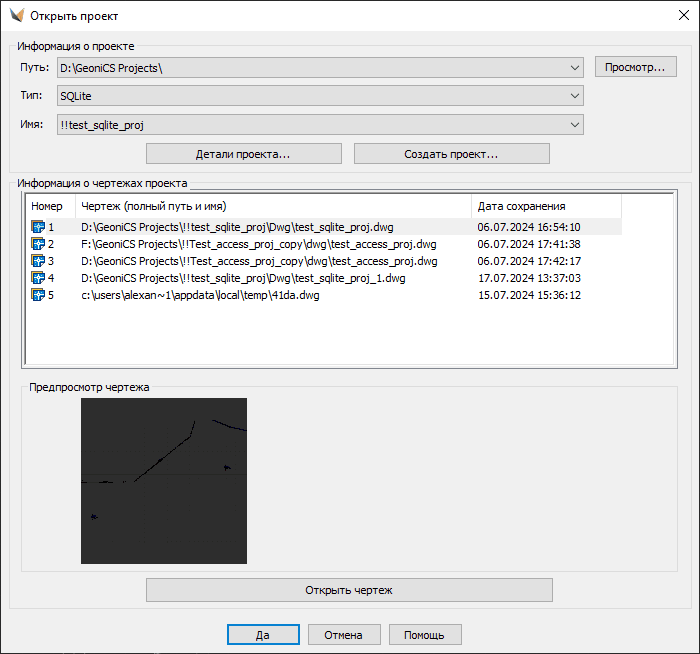700x654 pixels.
Task: Click the application logo in title bar
Action: click(16, 16)
